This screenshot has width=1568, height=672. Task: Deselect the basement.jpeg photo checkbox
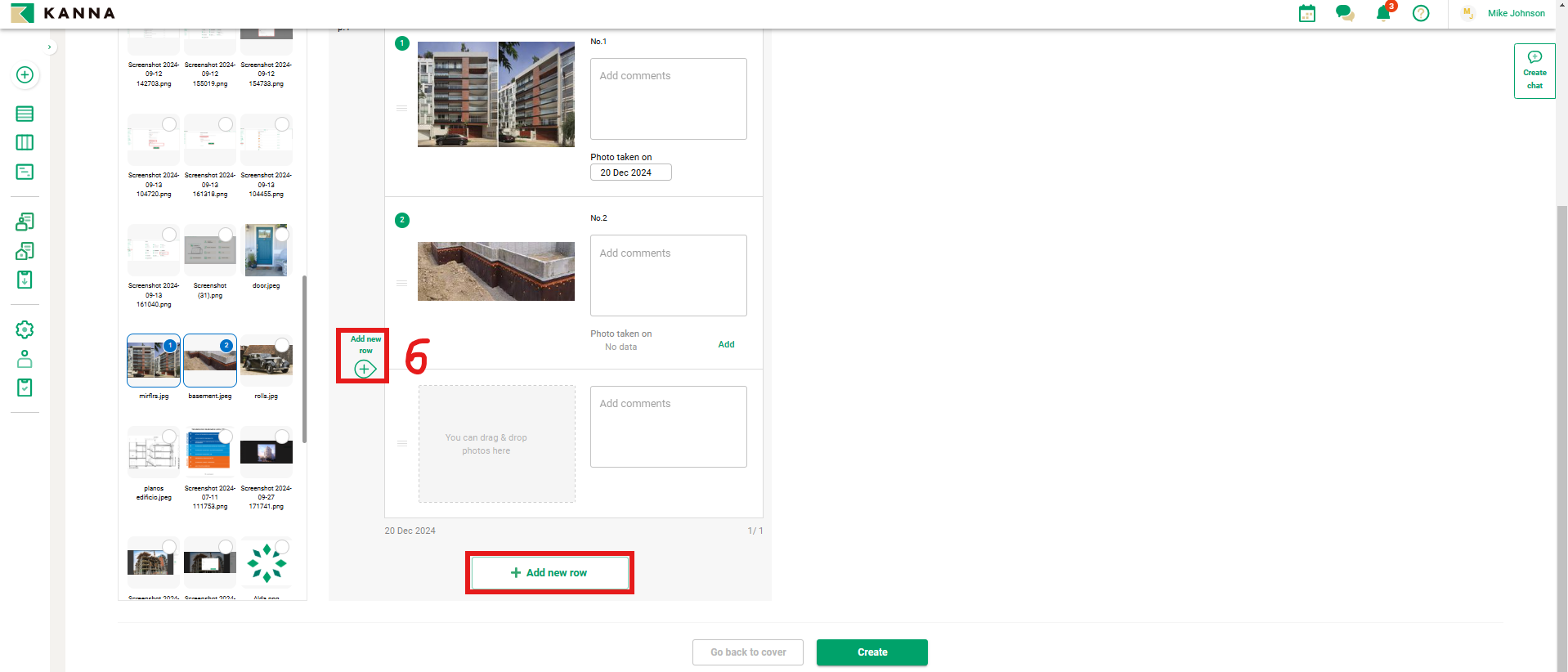click(x=226, y=345)
